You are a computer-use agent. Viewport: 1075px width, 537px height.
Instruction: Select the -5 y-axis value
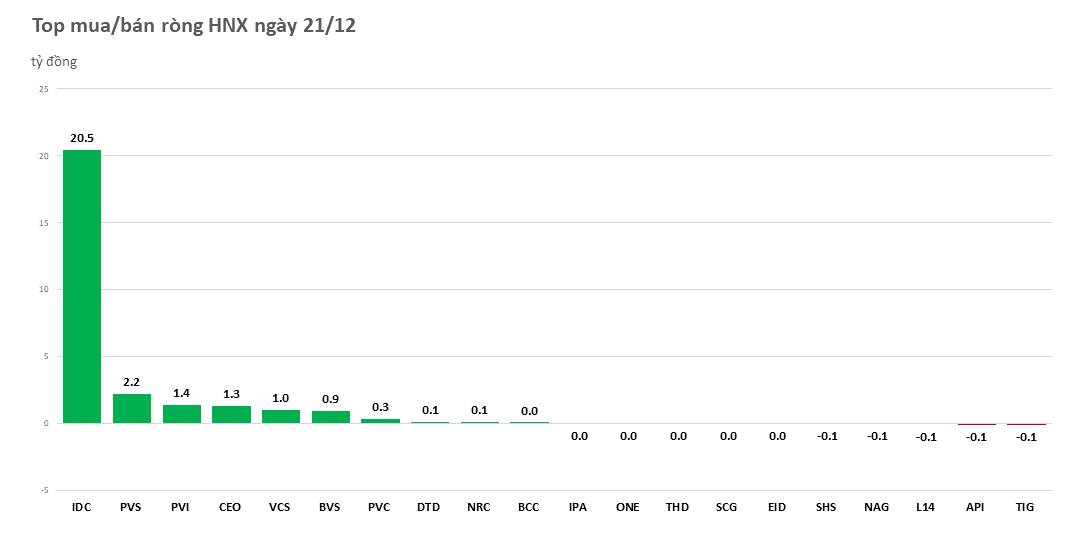43,490
